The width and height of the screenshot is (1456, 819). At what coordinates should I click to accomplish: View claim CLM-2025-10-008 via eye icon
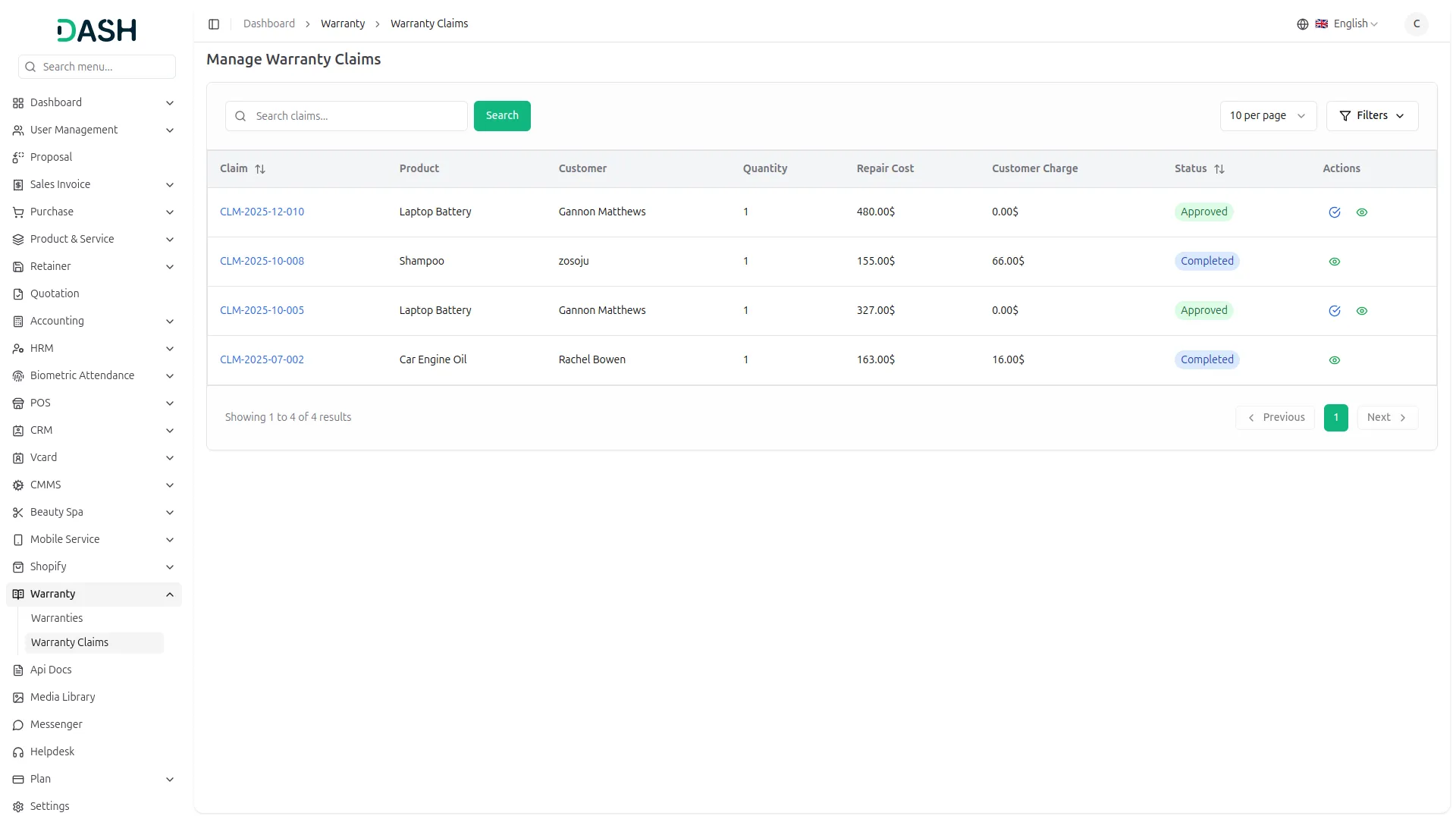point(1335,262)
